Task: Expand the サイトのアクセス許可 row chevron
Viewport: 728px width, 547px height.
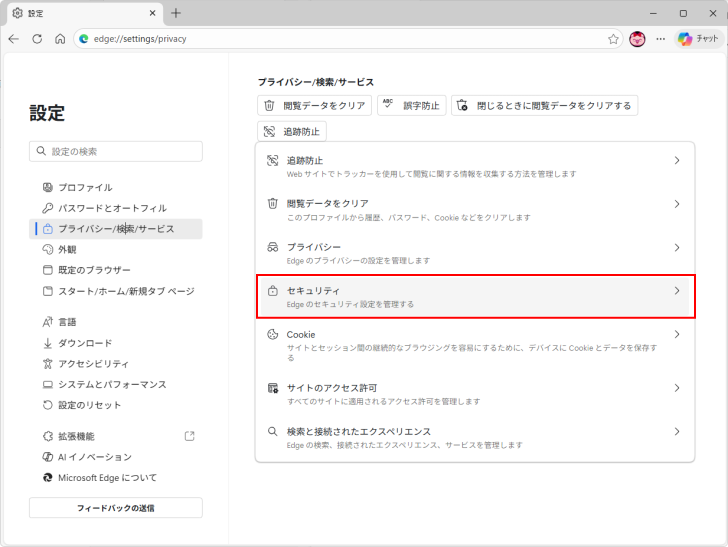Action: (x=677, y=388)
